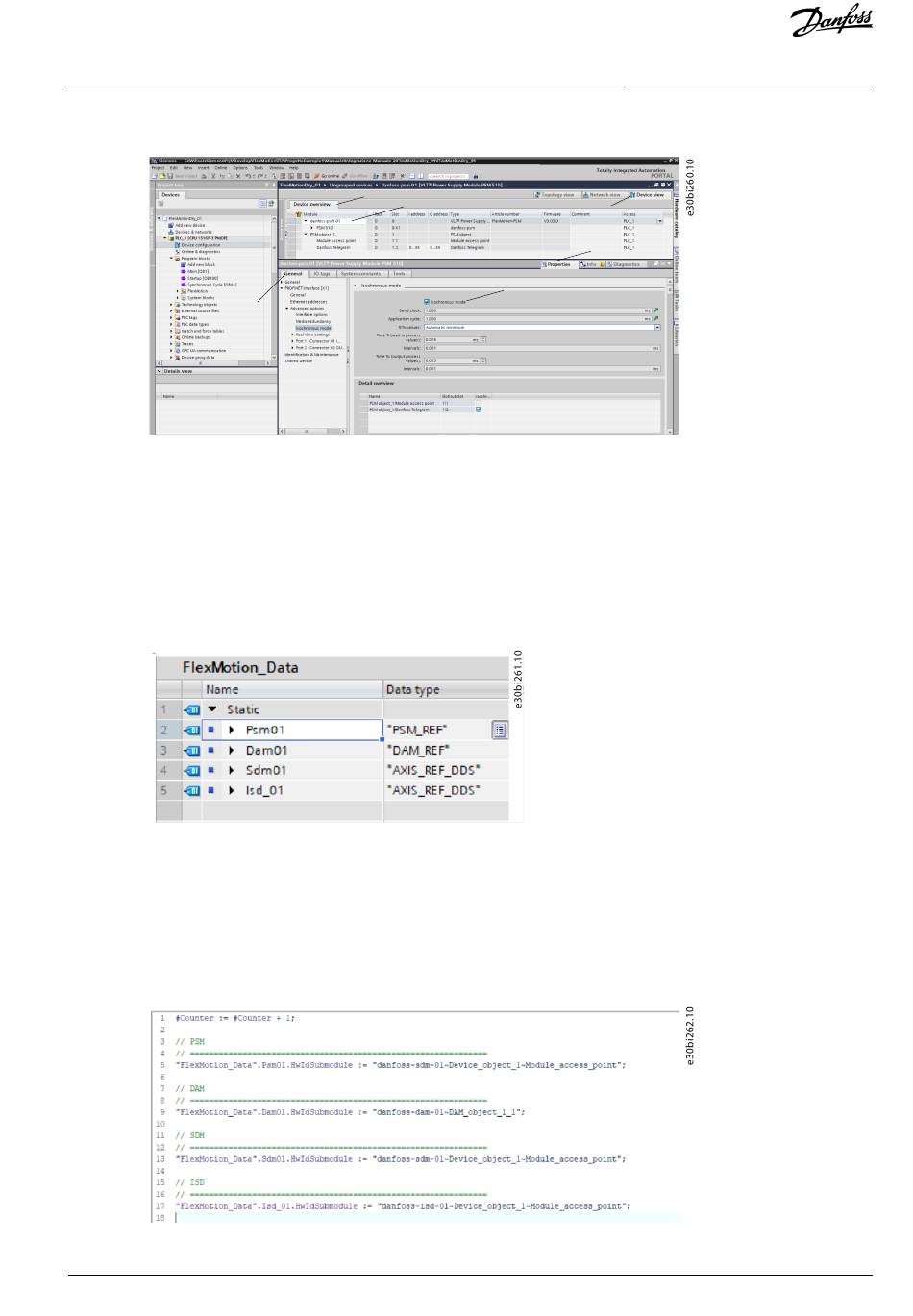This screenshot has height=1316, width=913.
Task: Collapse the Static section
Action: pyautogui.click(x=212, y=709)
